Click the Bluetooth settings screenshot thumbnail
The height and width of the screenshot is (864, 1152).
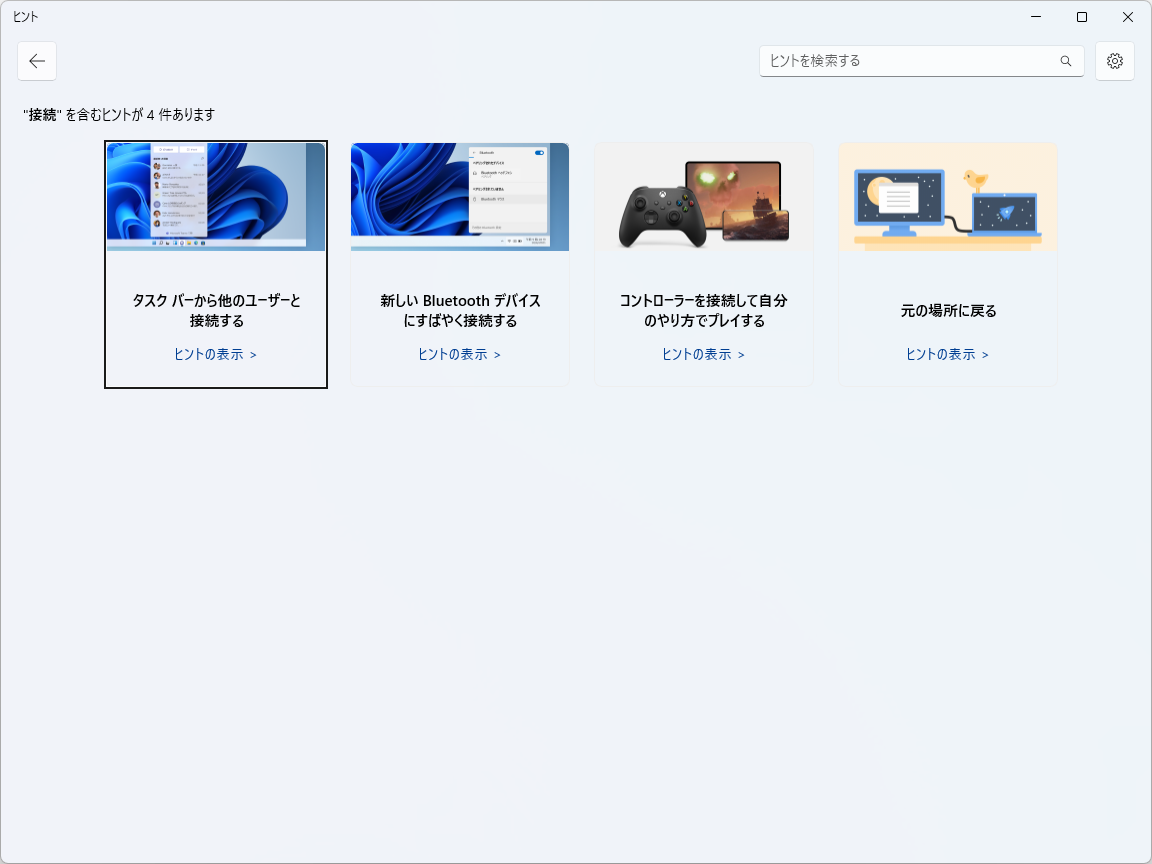pos(459,196)
